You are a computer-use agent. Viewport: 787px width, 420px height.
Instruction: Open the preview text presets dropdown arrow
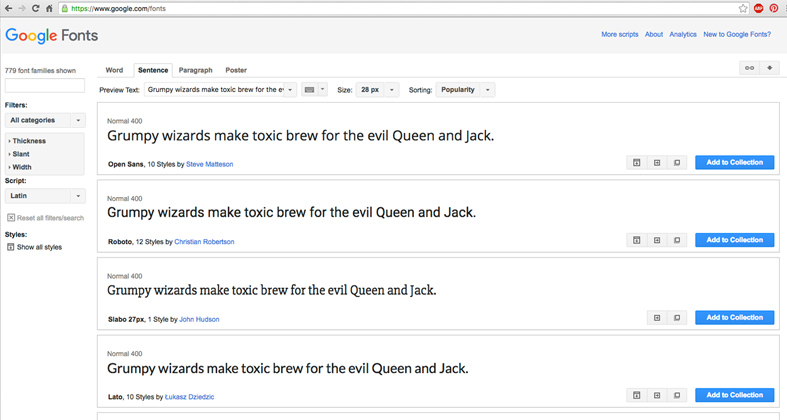pos(290,90)
